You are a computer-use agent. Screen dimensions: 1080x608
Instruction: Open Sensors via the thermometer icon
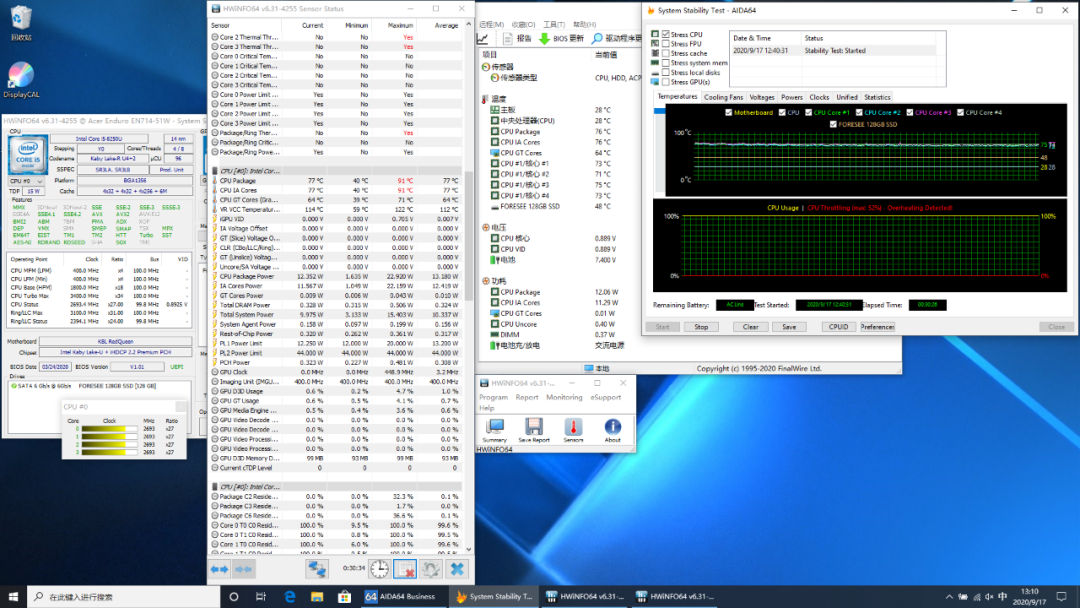573,428
